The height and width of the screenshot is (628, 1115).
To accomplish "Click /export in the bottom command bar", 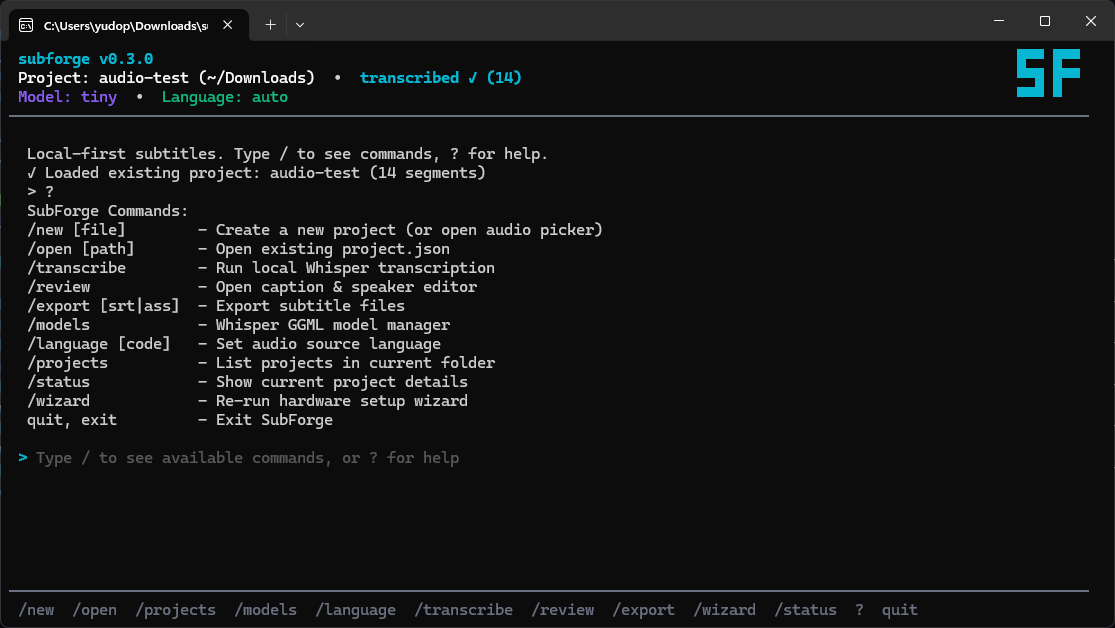I will pyautogui.click(x=644, y=610).
